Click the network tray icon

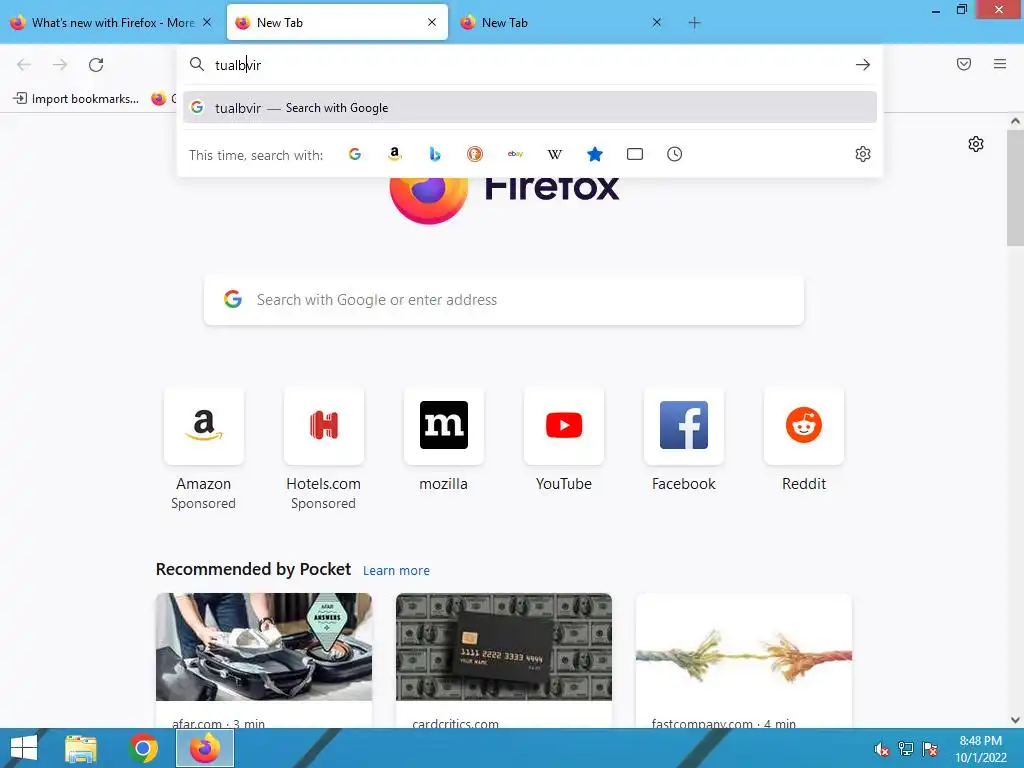point(906,749)
